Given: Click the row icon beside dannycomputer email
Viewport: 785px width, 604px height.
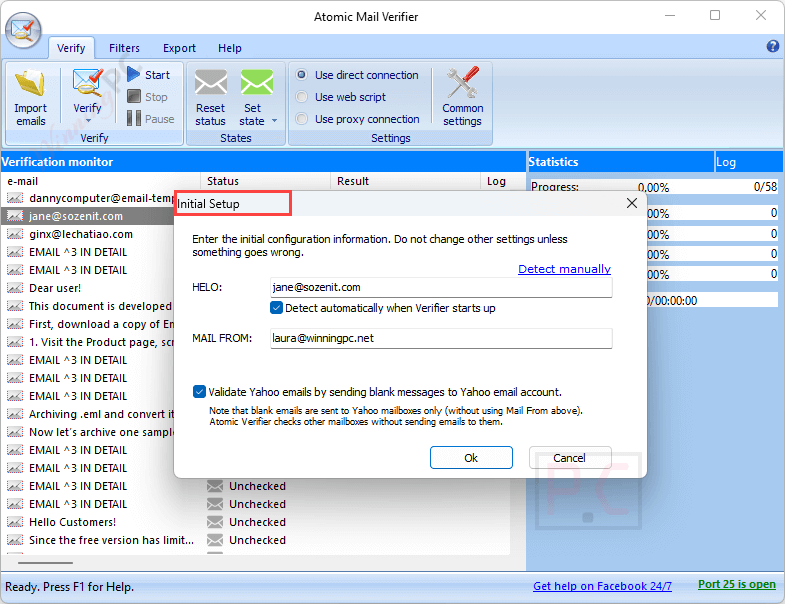Looking at the screenshot, I should (x=15, y=198).
